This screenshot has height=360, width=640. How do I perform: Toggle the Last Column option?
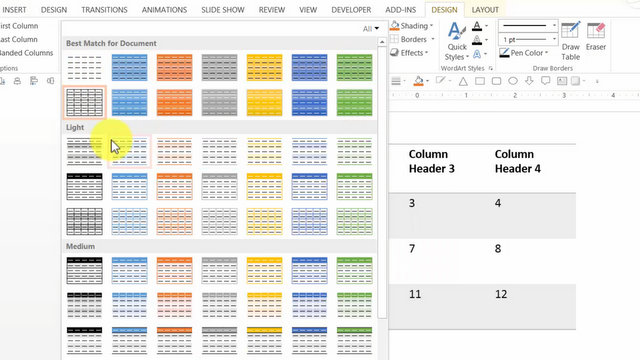tap(19, 39)
